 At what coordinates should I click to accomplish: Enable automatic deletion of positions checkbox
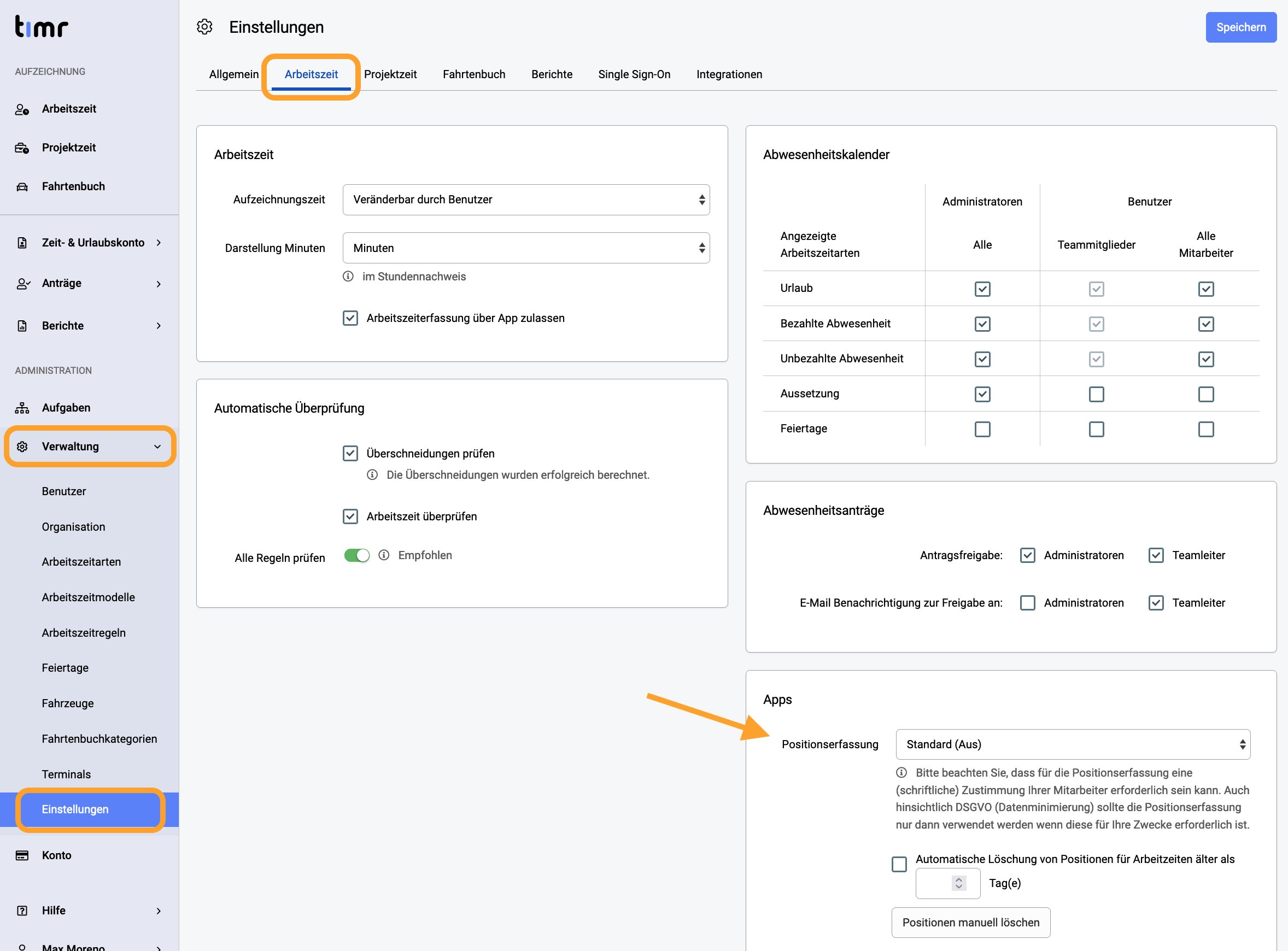899,864
